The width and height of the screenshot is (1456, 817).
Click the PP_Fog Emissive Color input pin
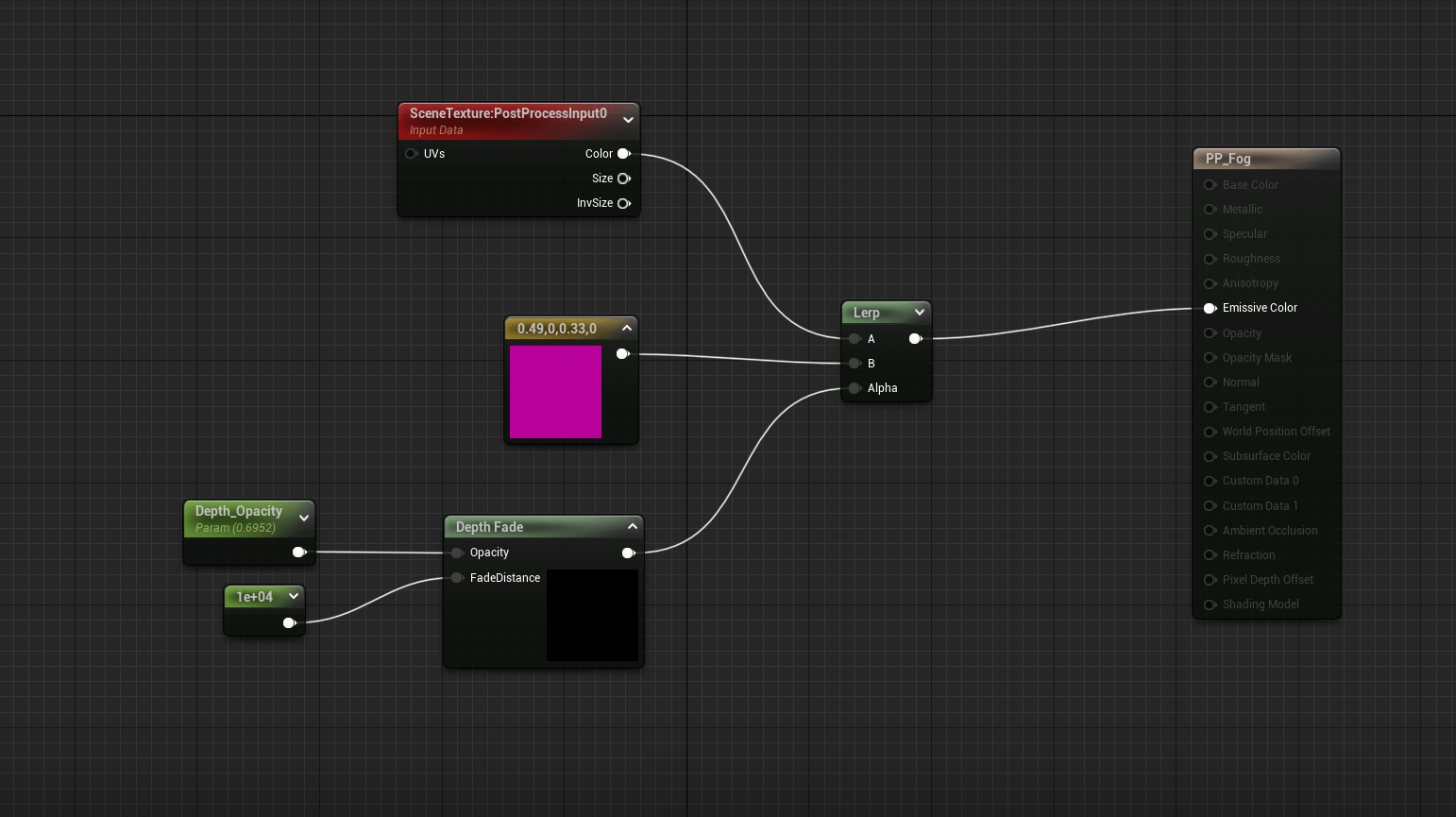[1210, 308]
